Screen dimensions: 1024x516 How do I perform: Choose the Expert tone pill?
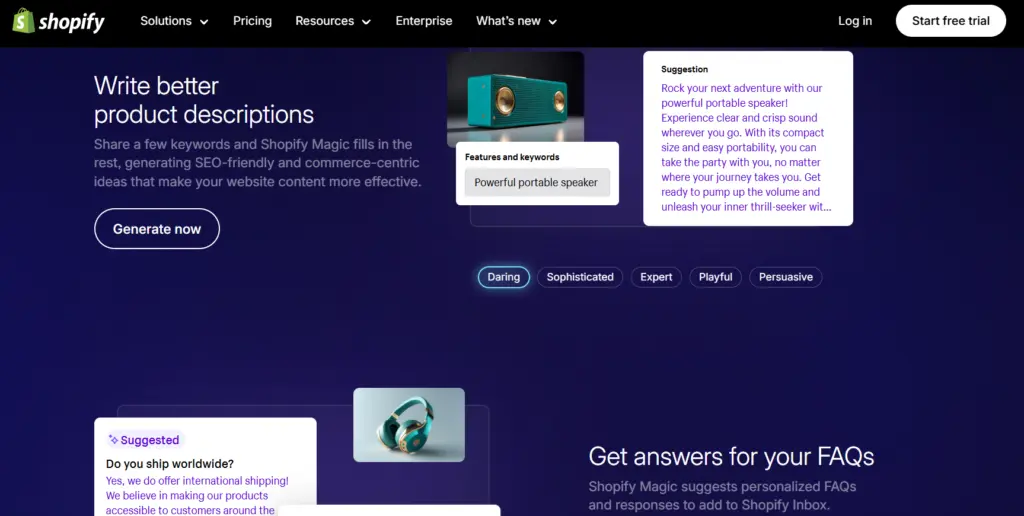(x=656, y=277)
